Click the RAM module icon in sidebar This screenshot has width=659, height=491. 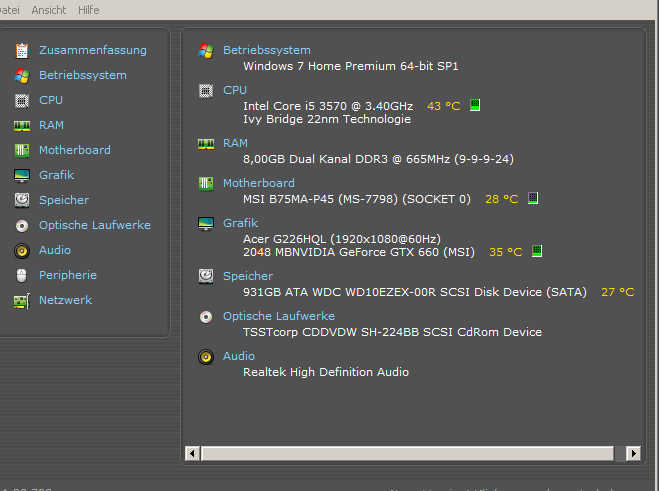[22, 126]
